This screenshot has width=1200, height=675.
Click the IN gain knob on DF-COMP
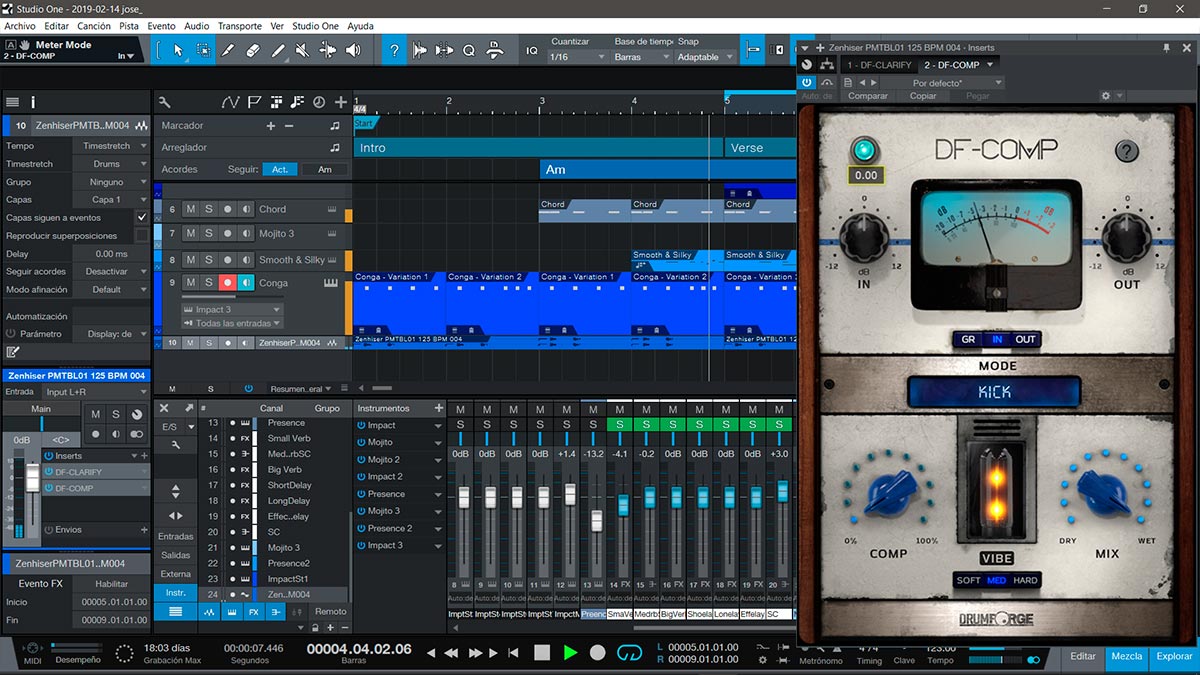tap(864, 238)
